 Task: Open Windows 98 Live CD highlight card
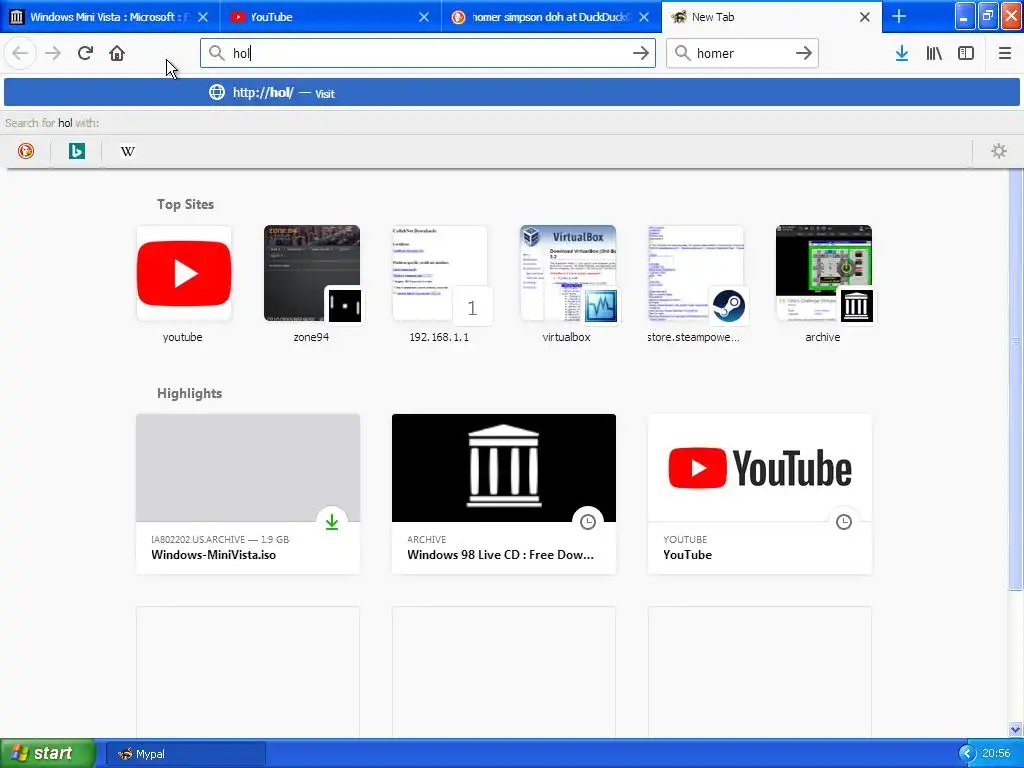point(504,494)
